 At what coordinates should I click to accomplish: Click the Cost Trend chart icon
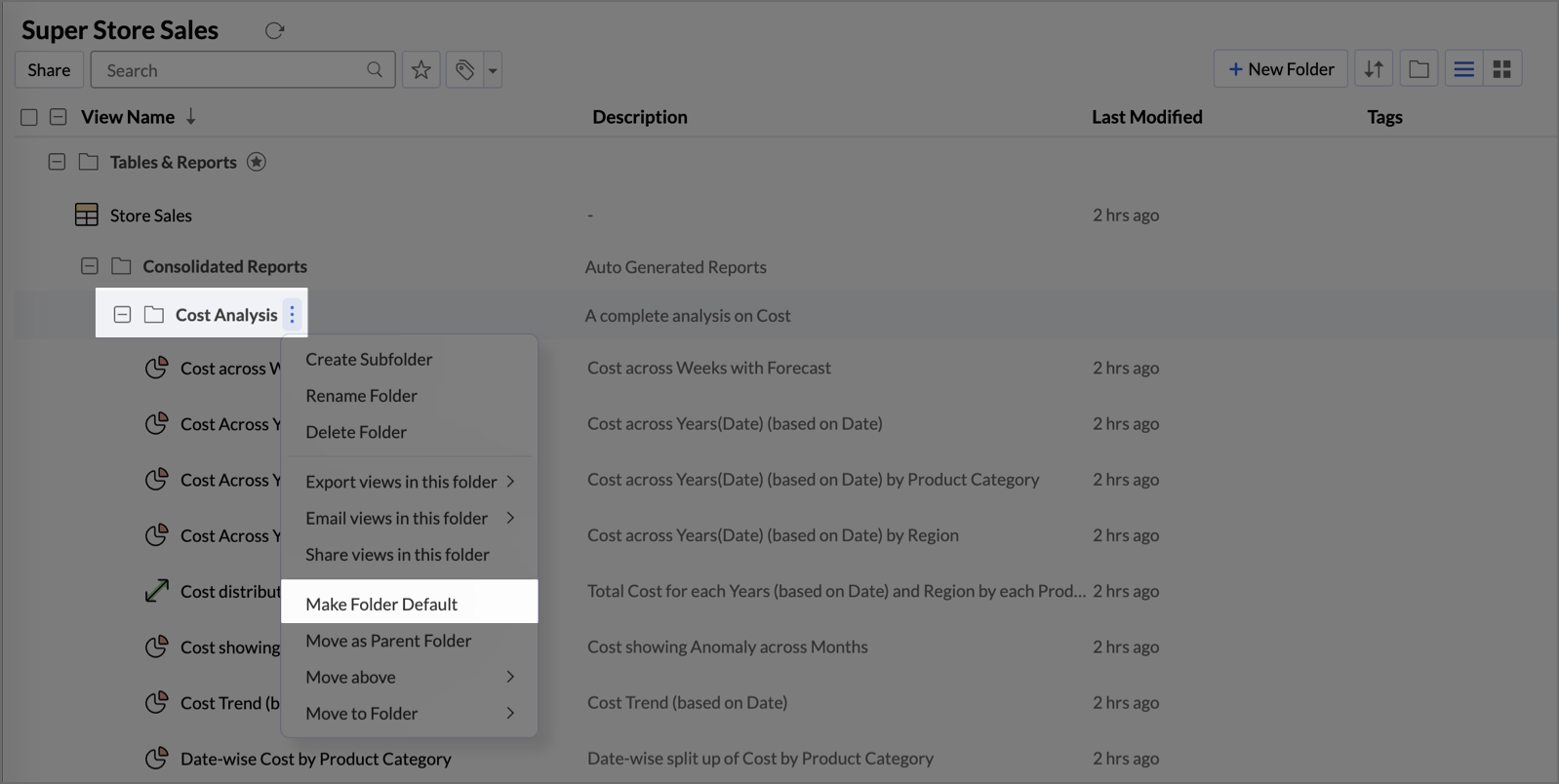(156, 702)
